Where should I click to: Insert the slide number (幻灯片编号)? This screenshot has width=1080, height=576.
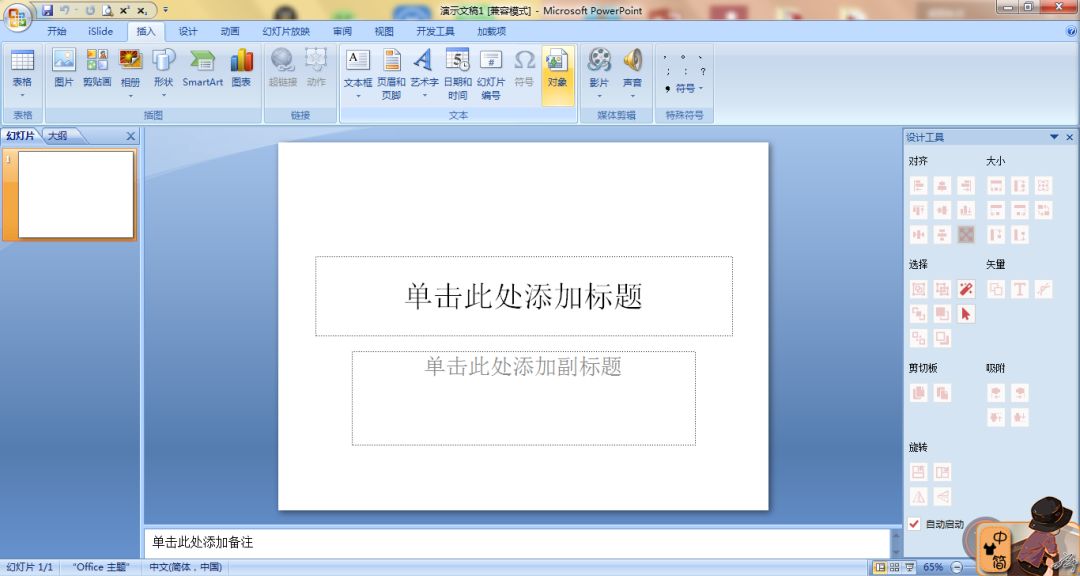(x=491, y=71)
